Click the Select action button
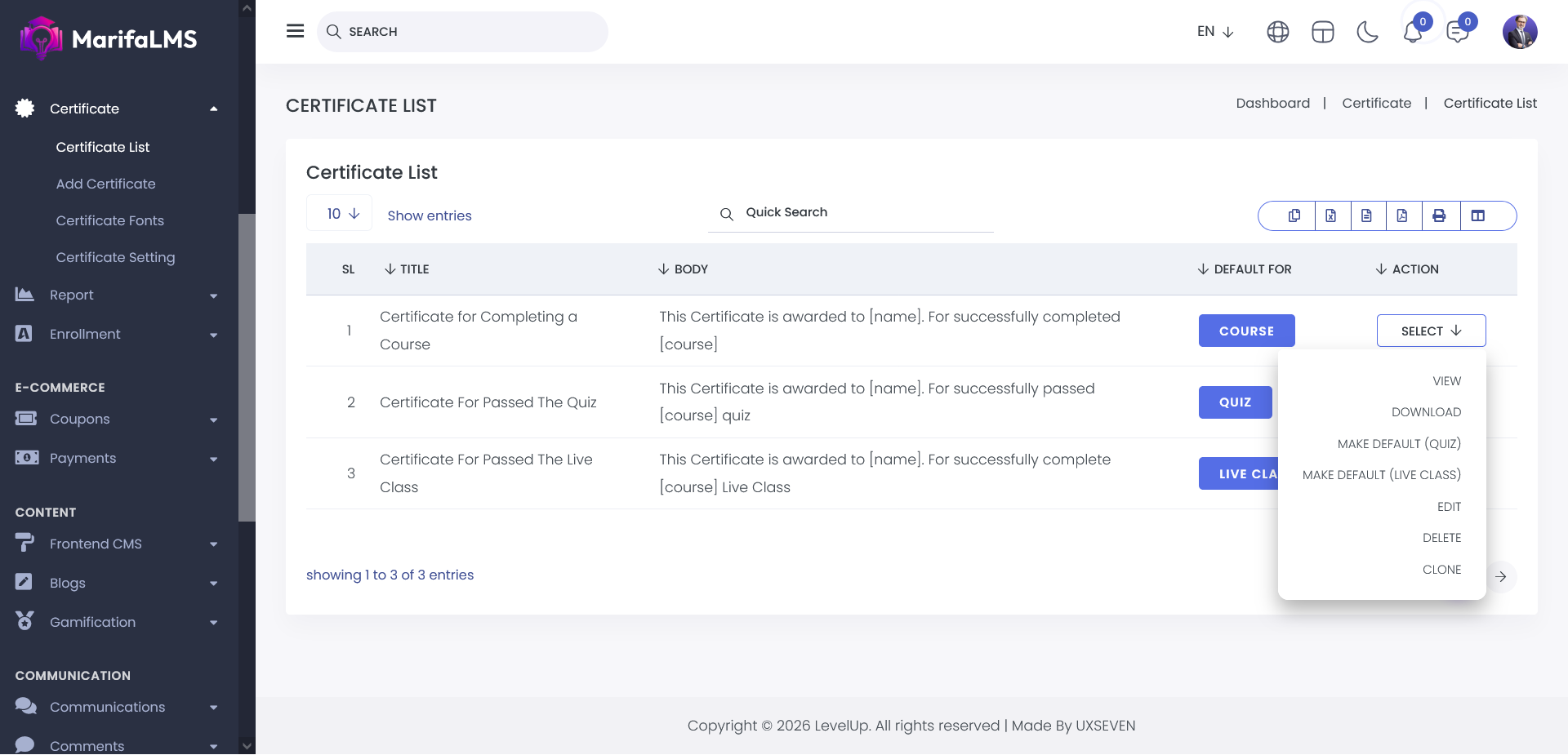This screenshot has width=1568, height=755. (1431, 331)
